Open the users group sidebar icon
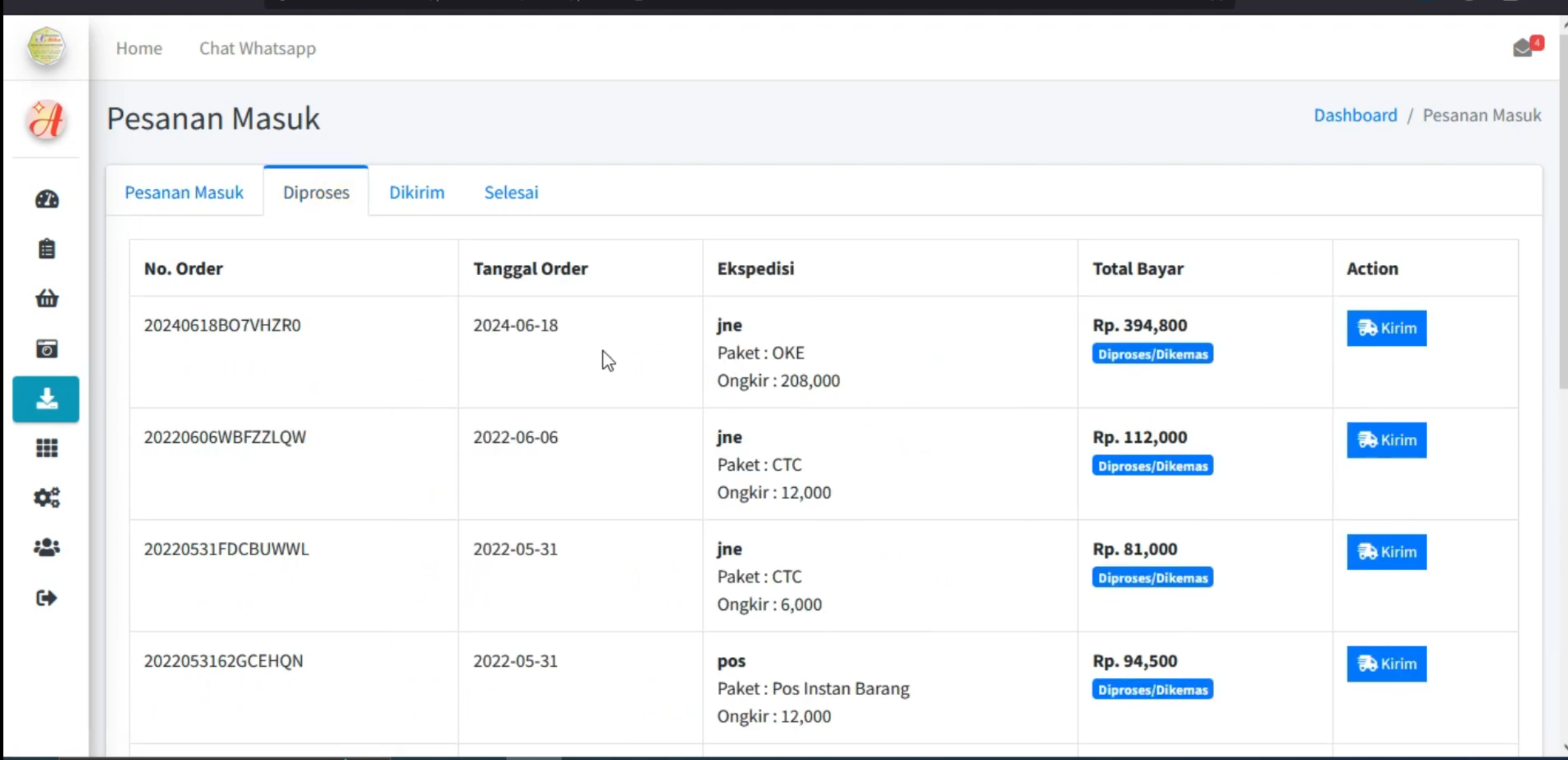 (x=47, y=547)
